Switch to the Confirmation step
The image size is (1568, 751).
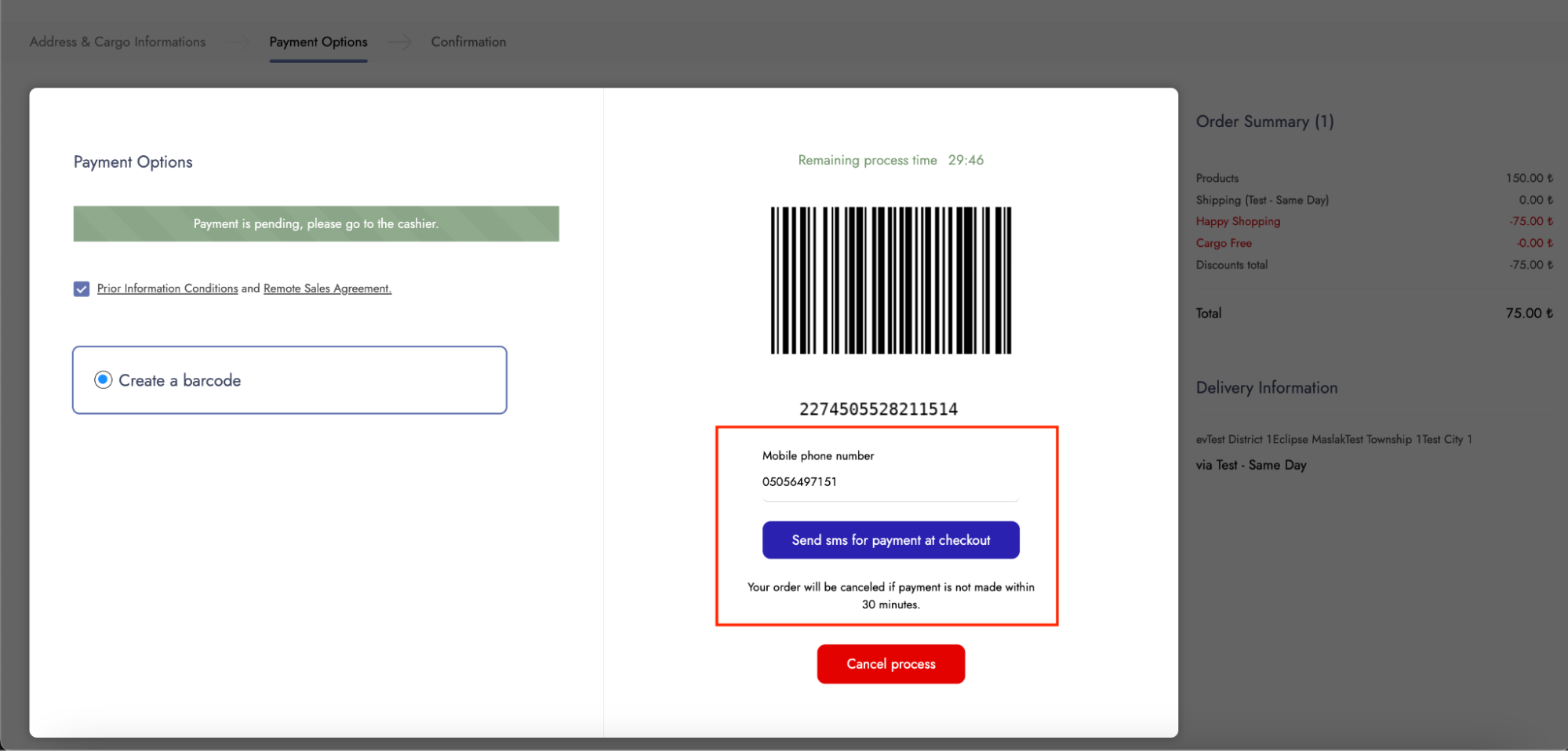(468, 42)
